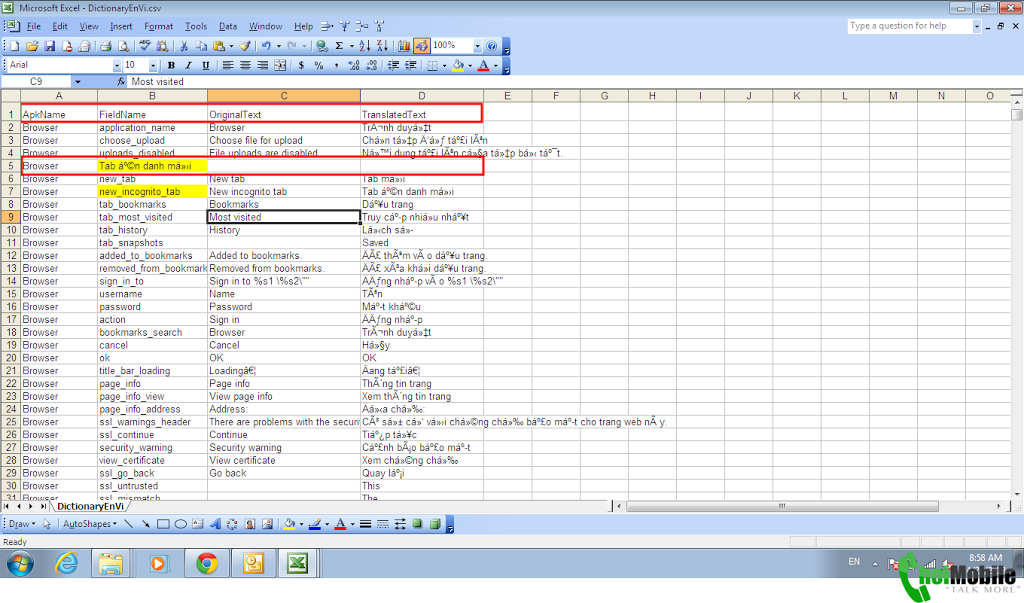Viewport: 1024px width, 603px height.
Task: Sort descending Z to A
Action: (382, 46)
